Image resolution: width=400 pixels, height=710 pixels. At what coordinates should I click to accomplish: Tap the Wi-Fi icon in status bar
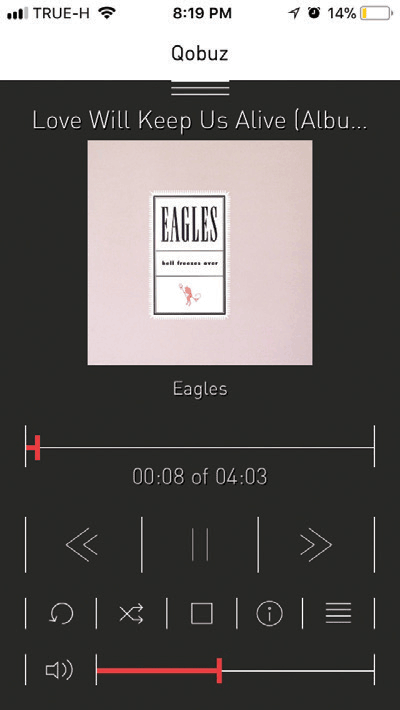pos(107,14)
